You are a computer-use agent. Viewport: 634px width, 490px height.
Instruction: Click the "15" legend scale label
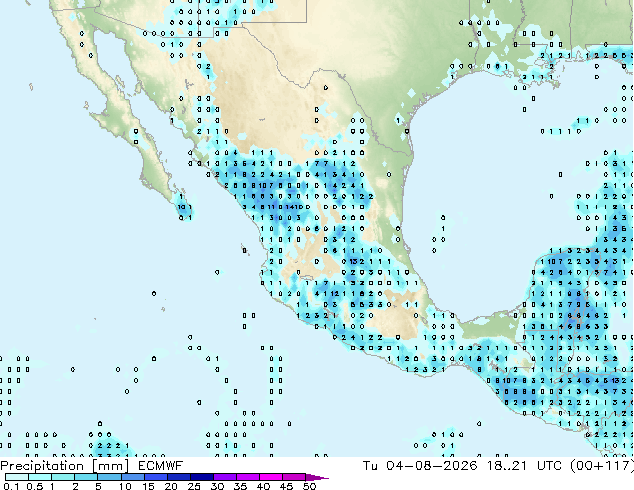(x=148, y=486)
